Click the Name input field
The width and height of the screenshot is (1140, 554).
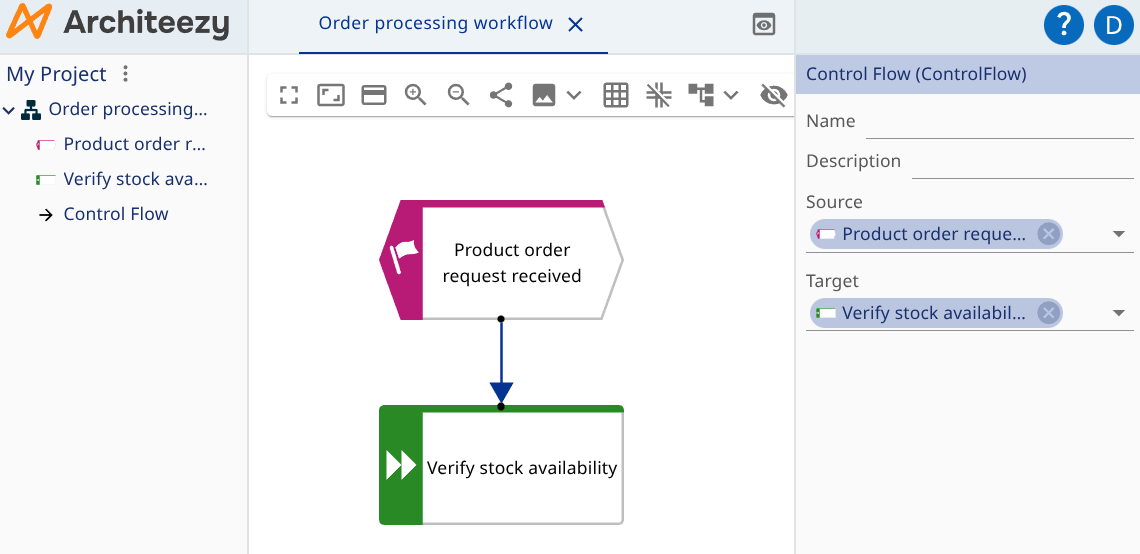coord(998,122)
